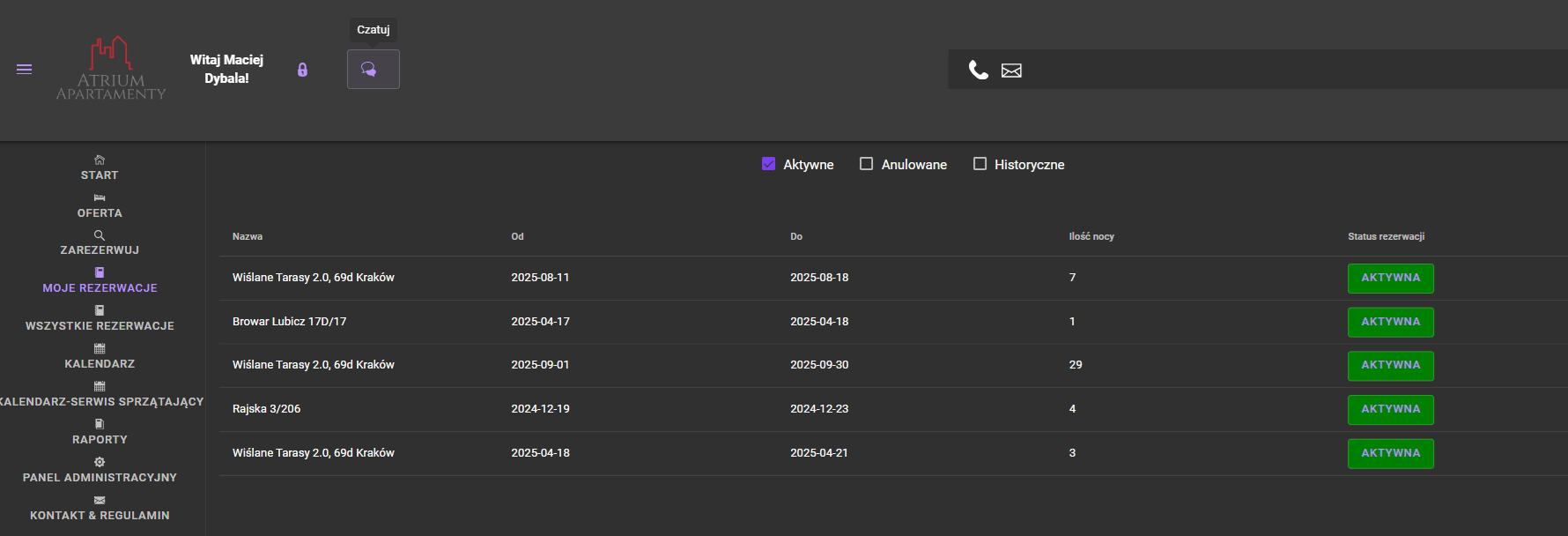Uncheck the Aktywne checkbox
This screenshot has width=1568, height=536.
768,164
